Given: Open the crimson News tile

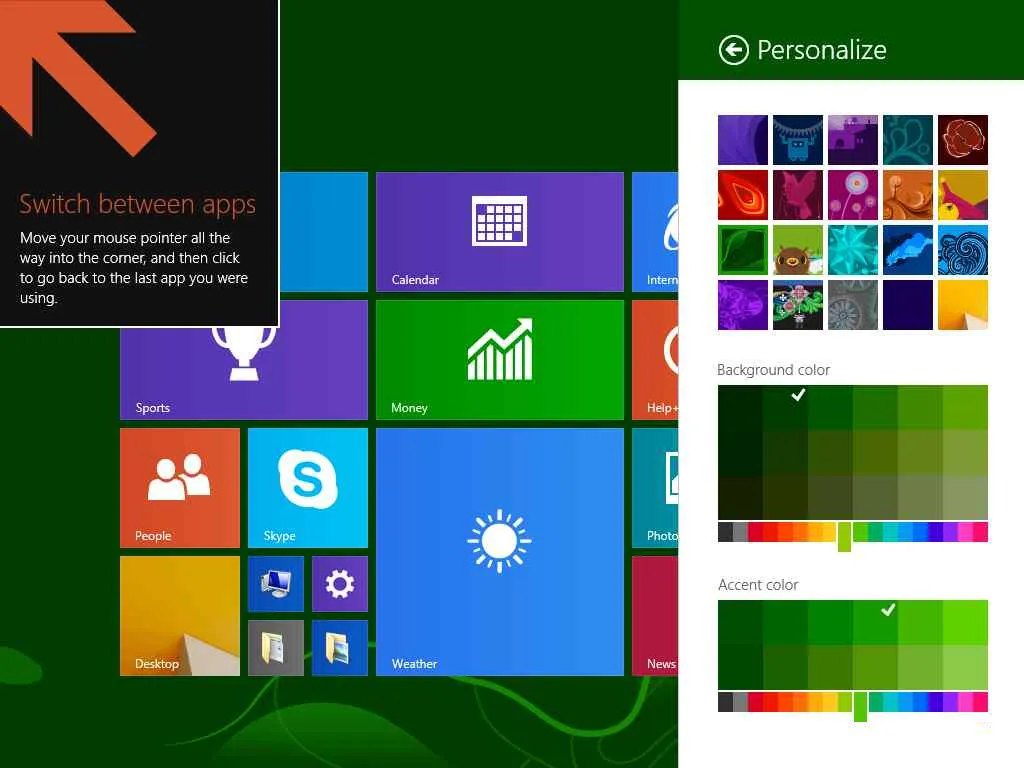Looking at the screenshot, I should point(655,616).
